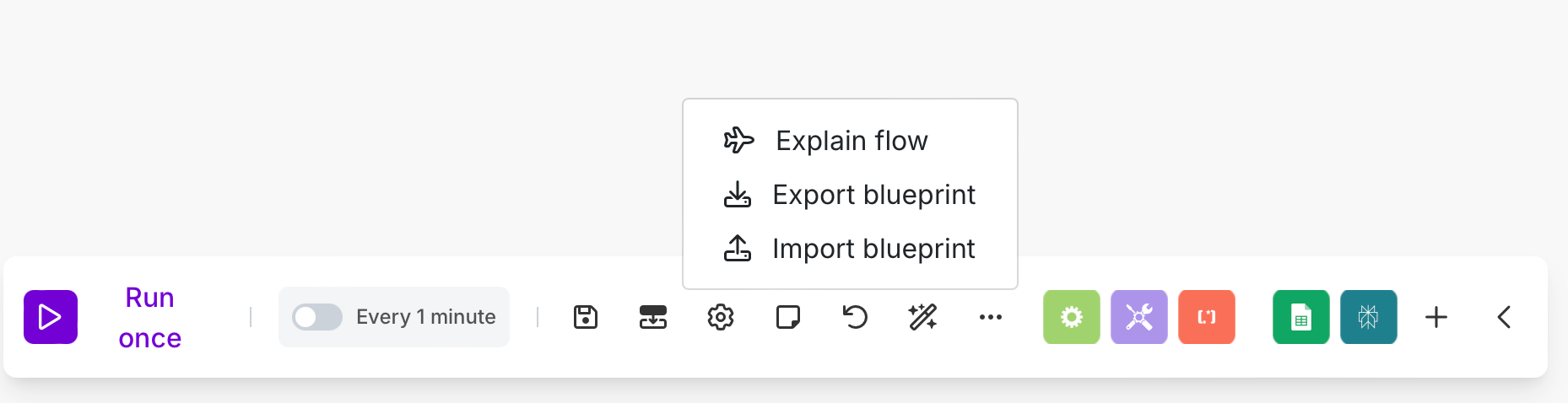Image resolution: width=1568 pixels, height=403 pixels.
Task: Click the magic wand auto-align icon
Action: (923, 317)
